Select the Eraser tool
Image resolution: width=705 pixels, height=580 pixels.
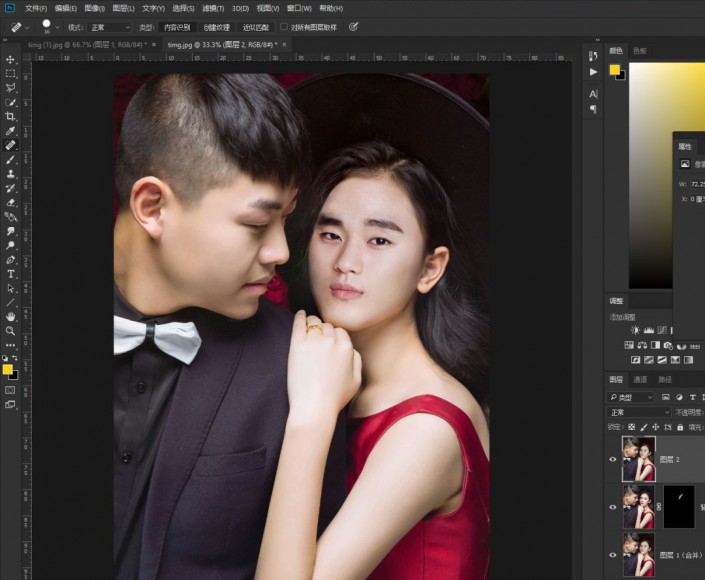click(x=11, y=202)
